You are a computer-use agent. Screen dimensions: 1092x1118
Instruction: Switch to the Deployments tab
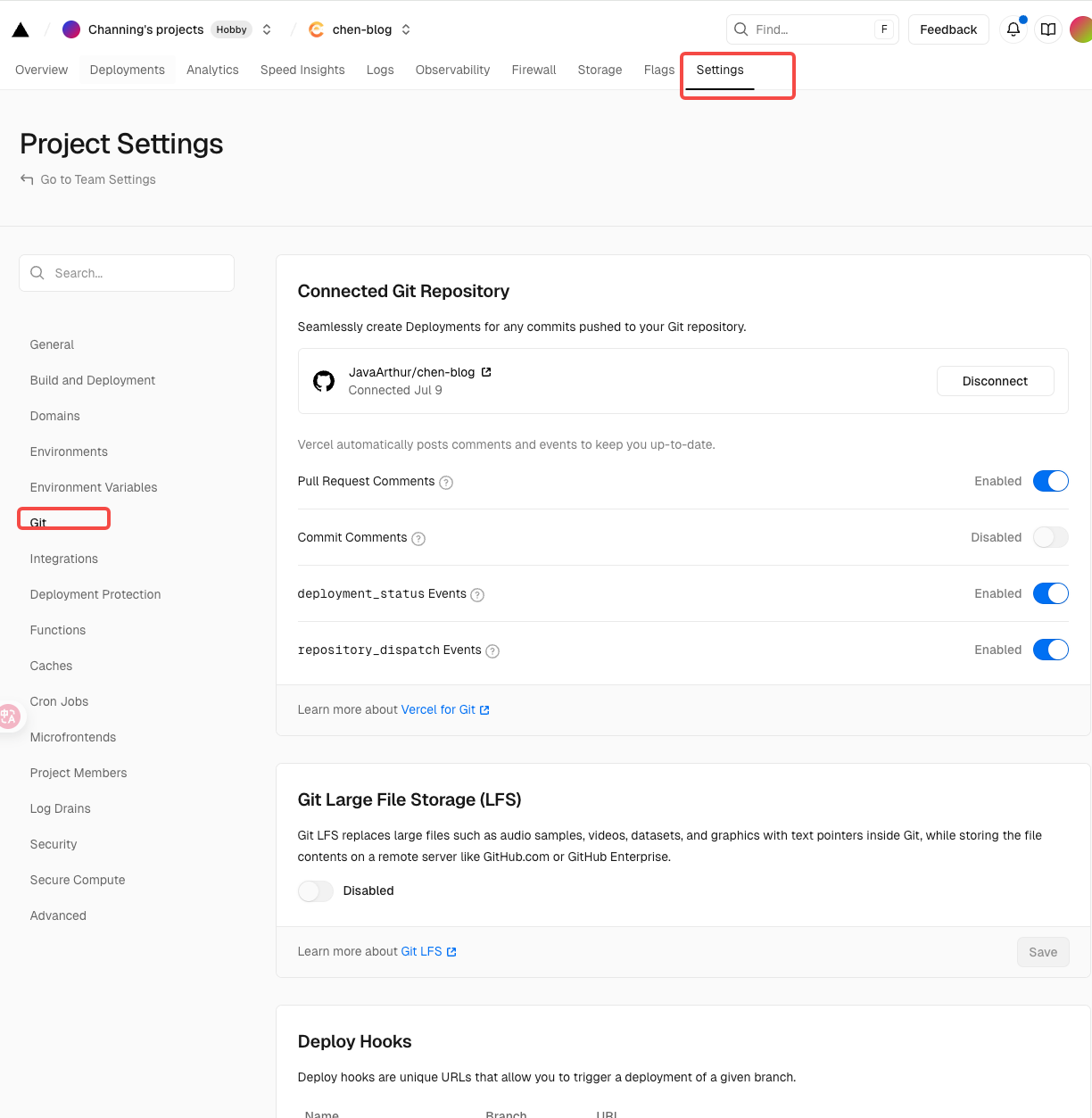pos(127,70)
